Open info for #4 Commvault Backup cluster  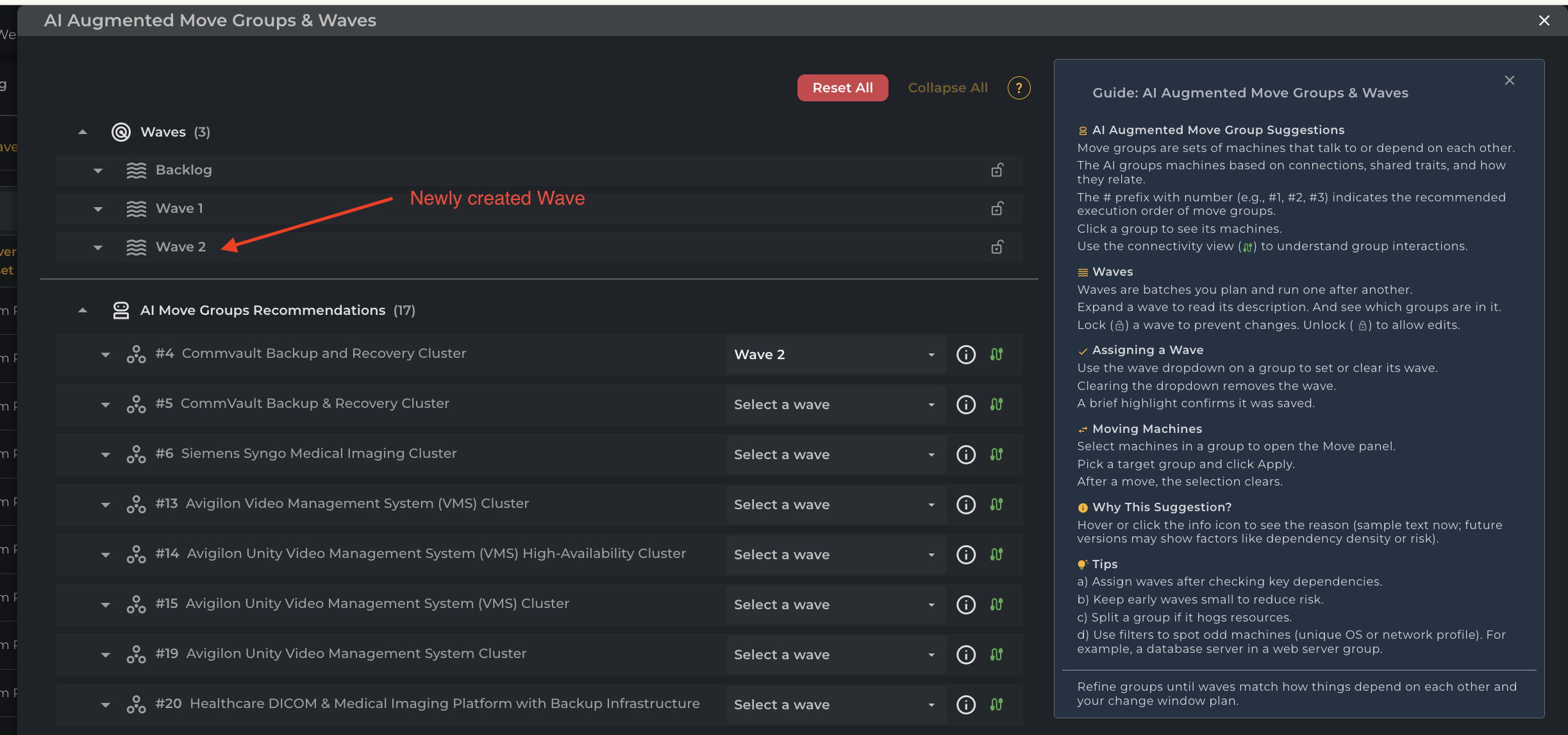(965, 355)
